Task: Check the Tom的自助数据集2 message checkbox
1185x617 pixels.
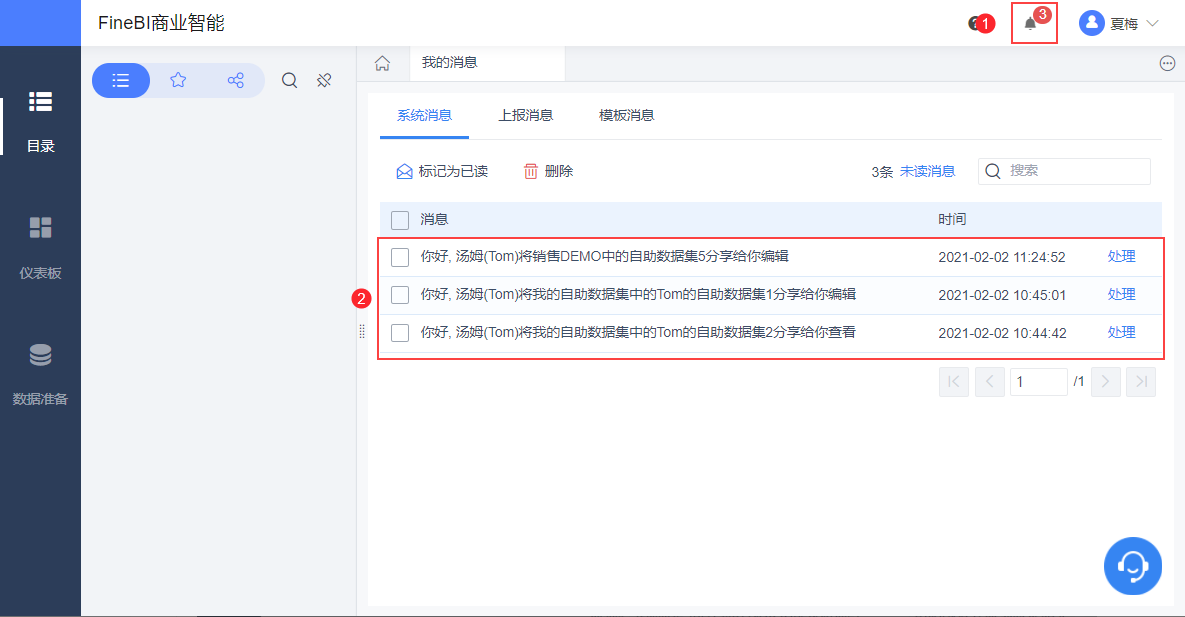Action: pos(400,333)
